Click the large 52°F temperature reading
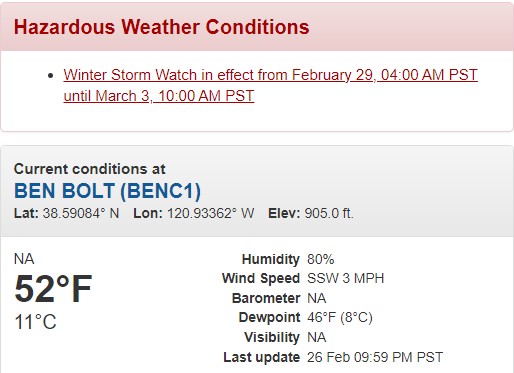The width and height of the screenshot is (514, 373). point(53,289)
